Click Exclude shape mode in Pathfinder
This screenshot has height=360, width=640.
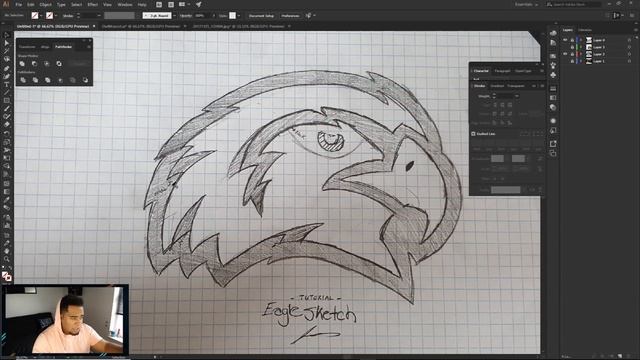[x=59, y=64]
